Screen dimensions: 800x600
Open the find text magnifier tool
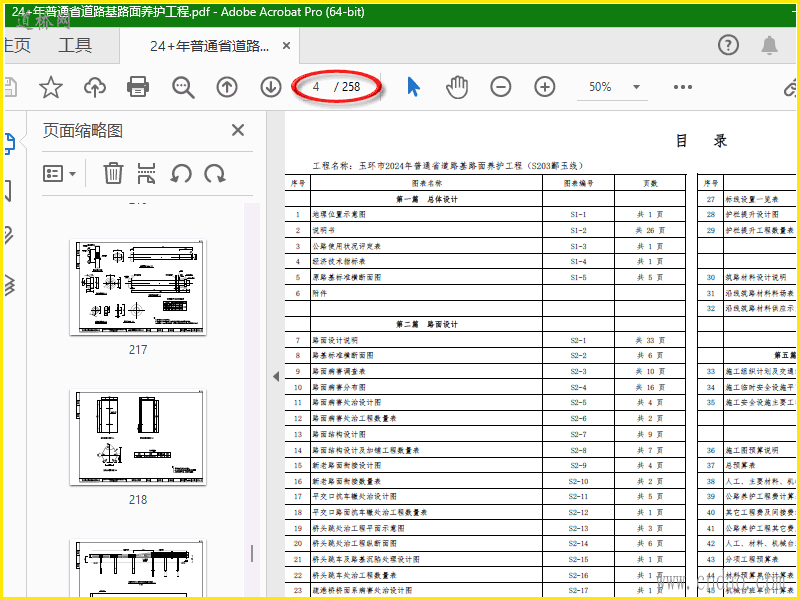183,87
